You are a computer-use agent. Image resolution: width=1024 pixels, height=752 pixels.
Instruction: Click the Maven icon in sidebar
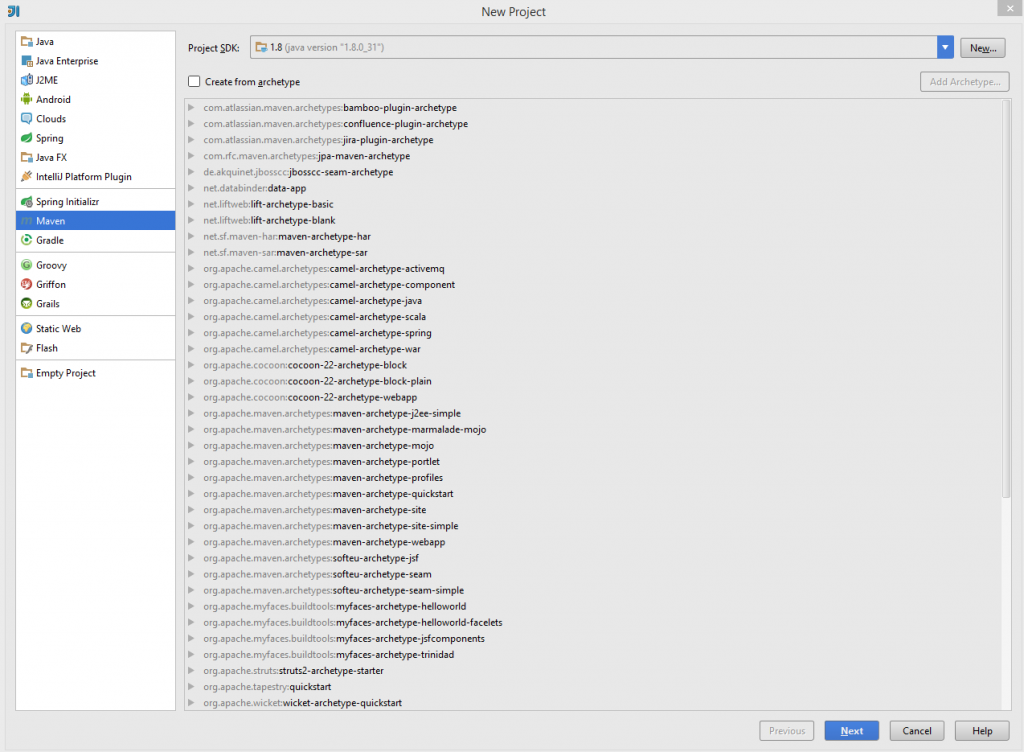tap(27, 221)
